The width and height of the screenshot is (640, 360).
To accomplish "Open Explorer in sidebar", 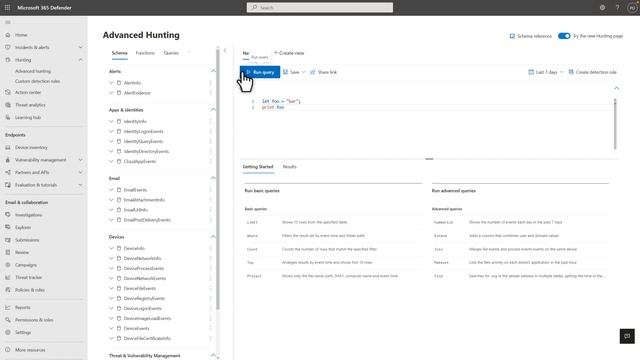I will (x=23, y=227).
